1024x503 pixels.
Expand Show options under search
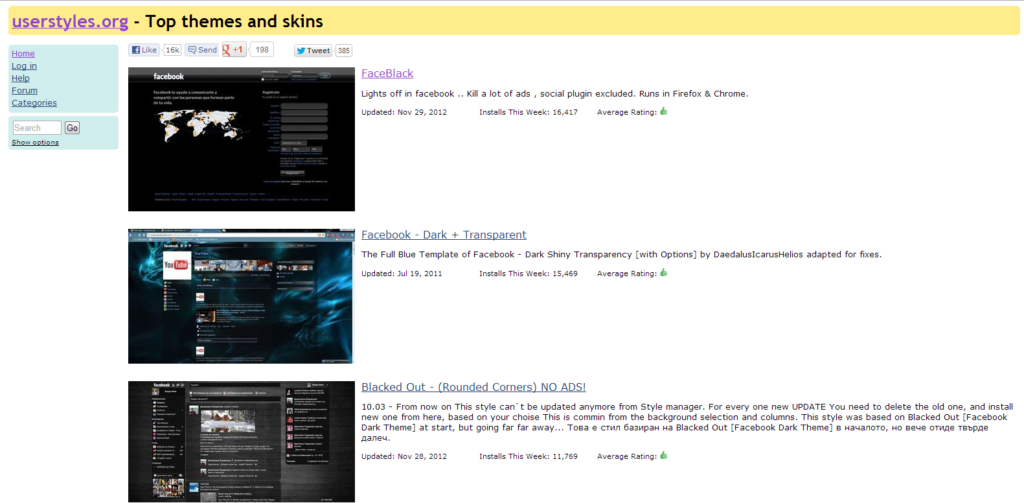35,142
